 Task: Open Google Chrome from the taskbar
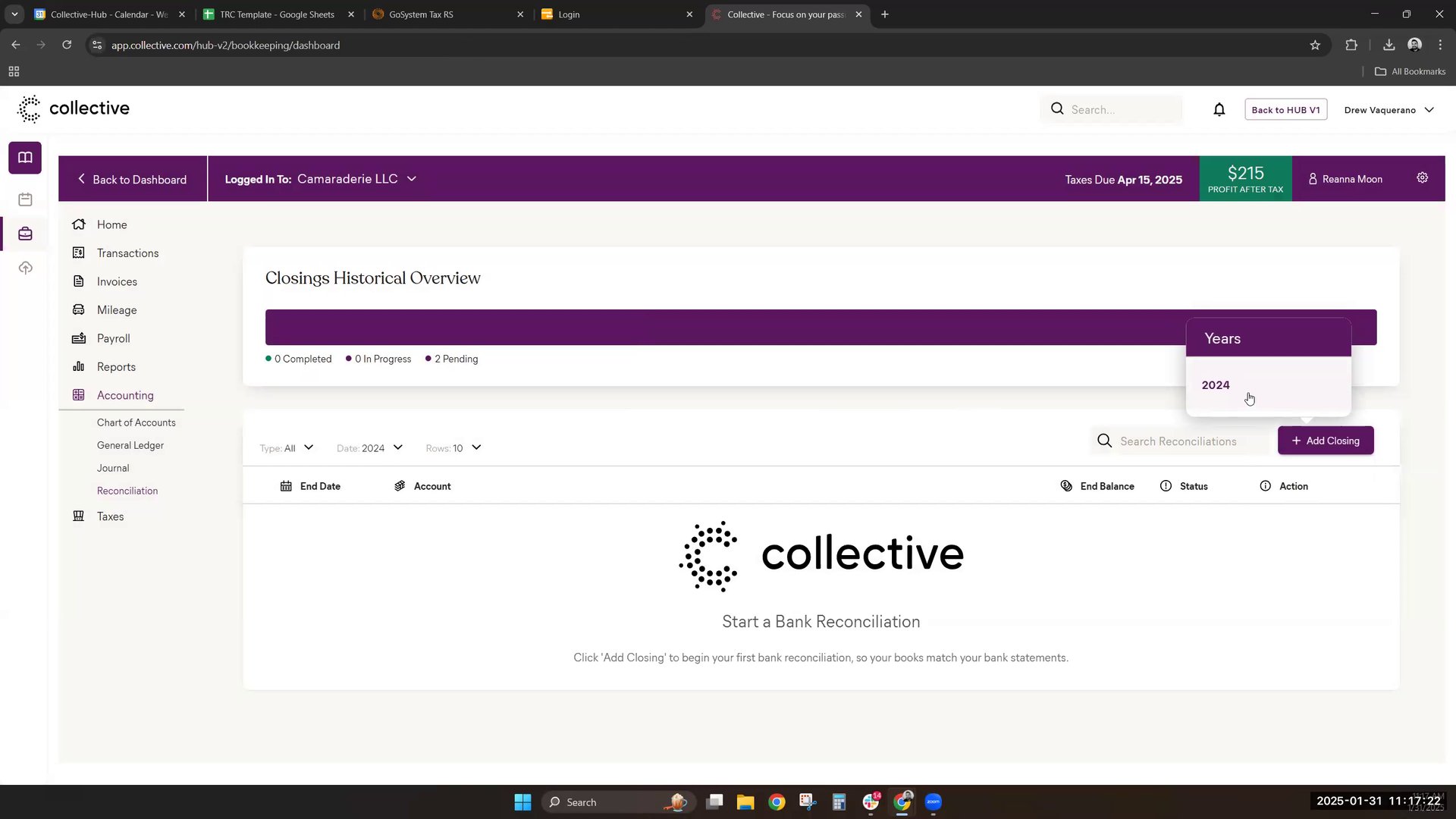tap(777, 802)
